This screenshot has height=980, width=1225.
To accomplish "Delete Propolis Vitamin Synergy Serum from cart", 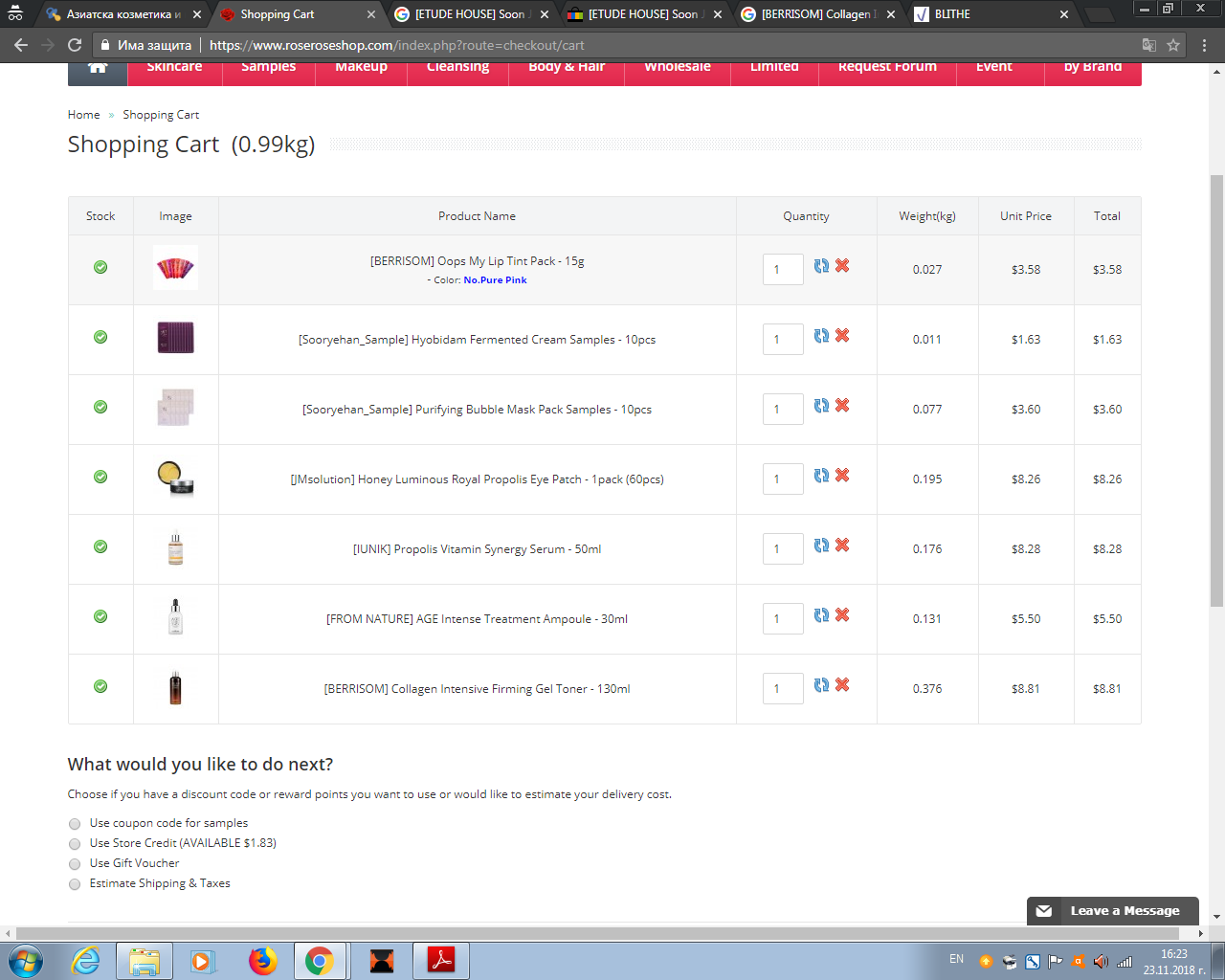I will point(842,546).
